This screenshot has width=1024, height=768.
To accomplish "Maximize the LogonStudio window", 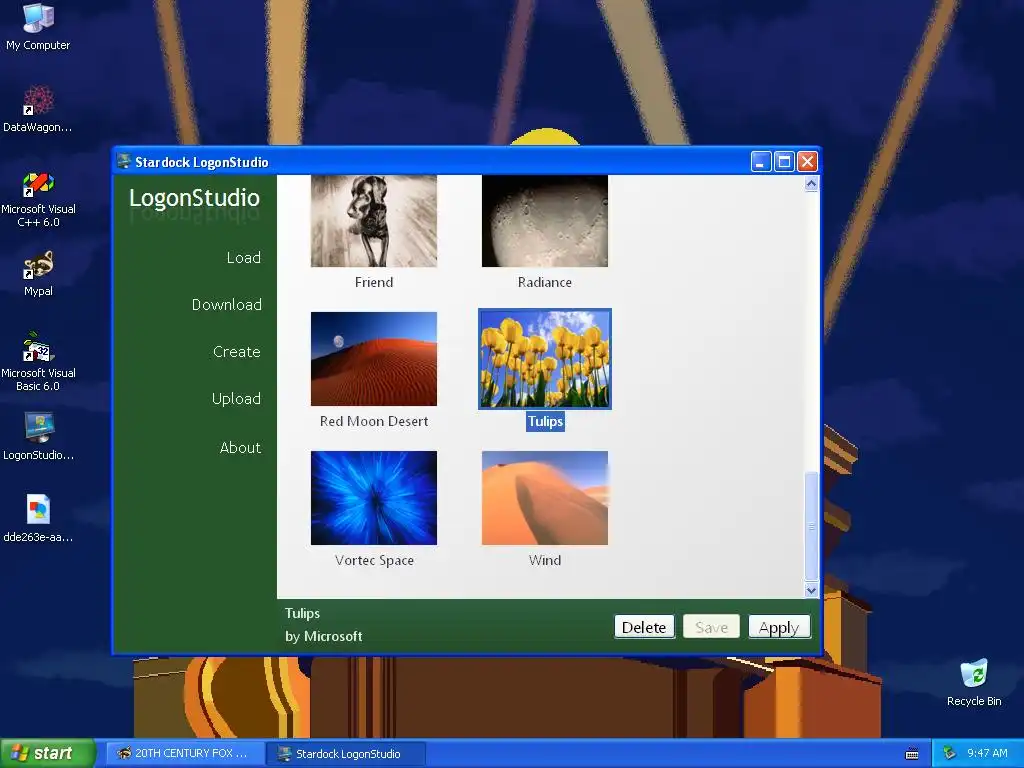I will [x=784, y=161].
